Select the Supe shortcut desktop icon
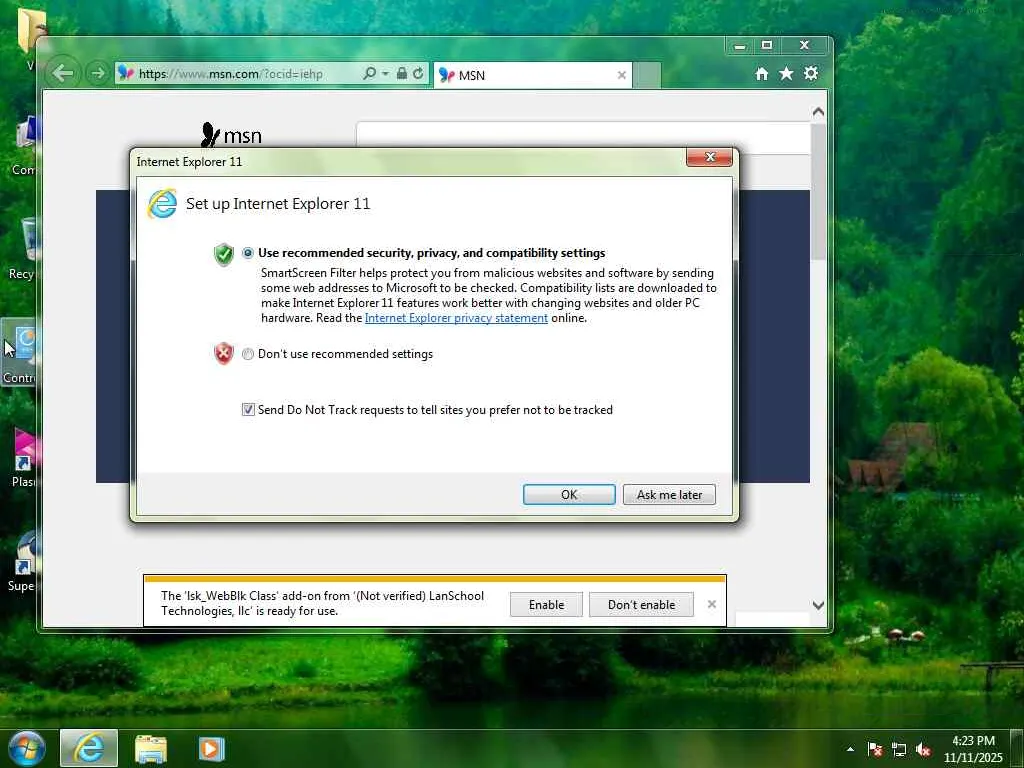 coord(22,562)
